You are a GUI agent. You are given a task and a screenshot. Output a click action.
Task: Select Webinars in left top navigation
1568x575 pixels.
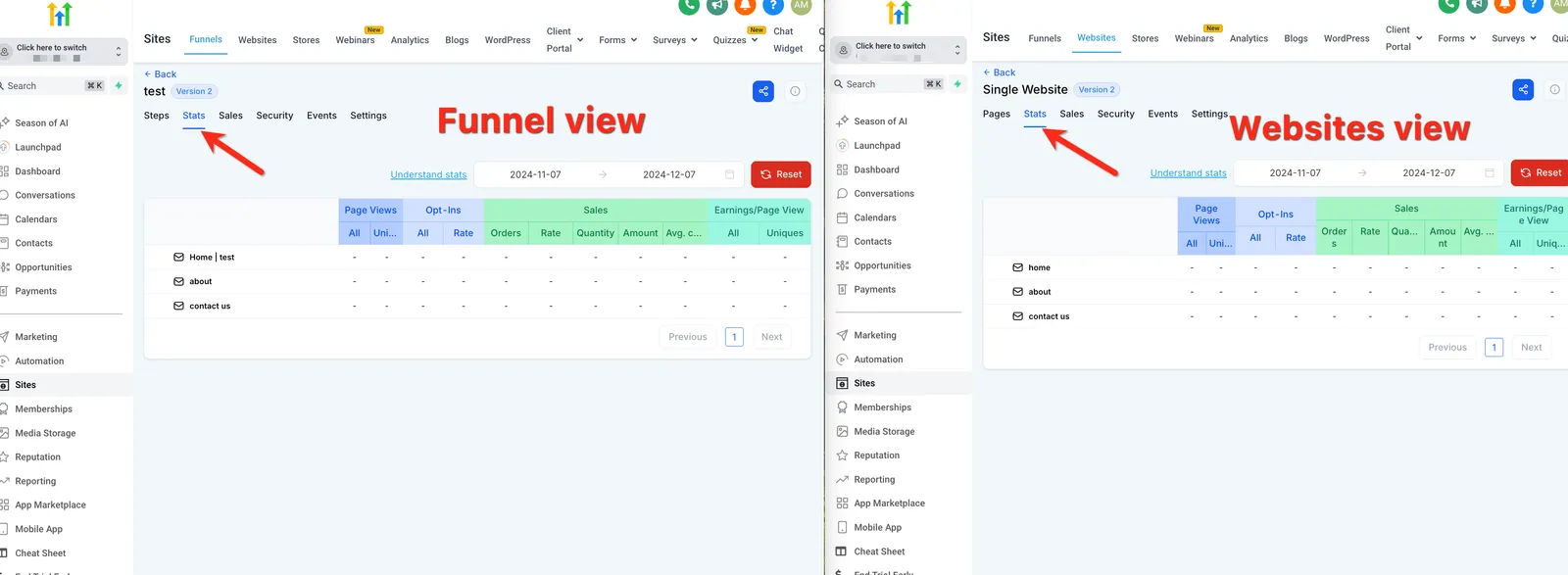tap(355, 40)
